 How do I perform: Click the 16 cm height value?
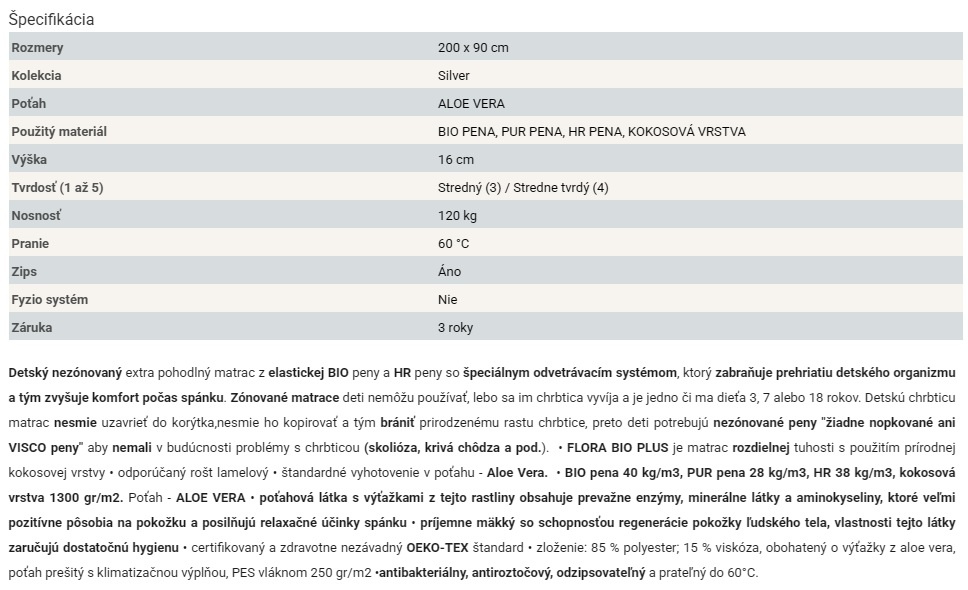[x=456, y=160]
